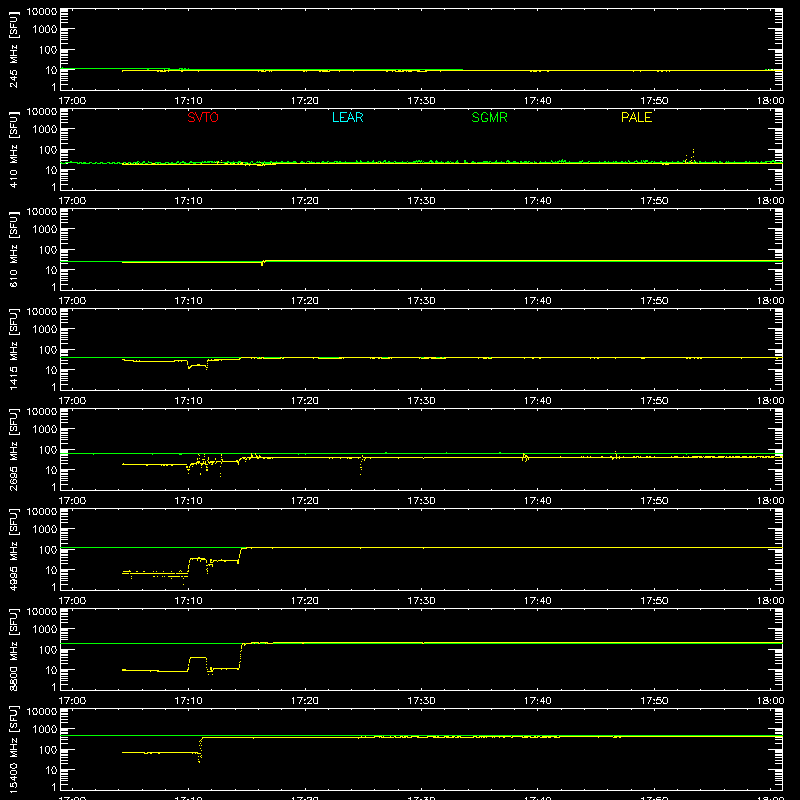The height and width of the screenshot is (800, 800).
Task: Click 17:10 under the 1415 MHz panel
Action: point(188,401)
